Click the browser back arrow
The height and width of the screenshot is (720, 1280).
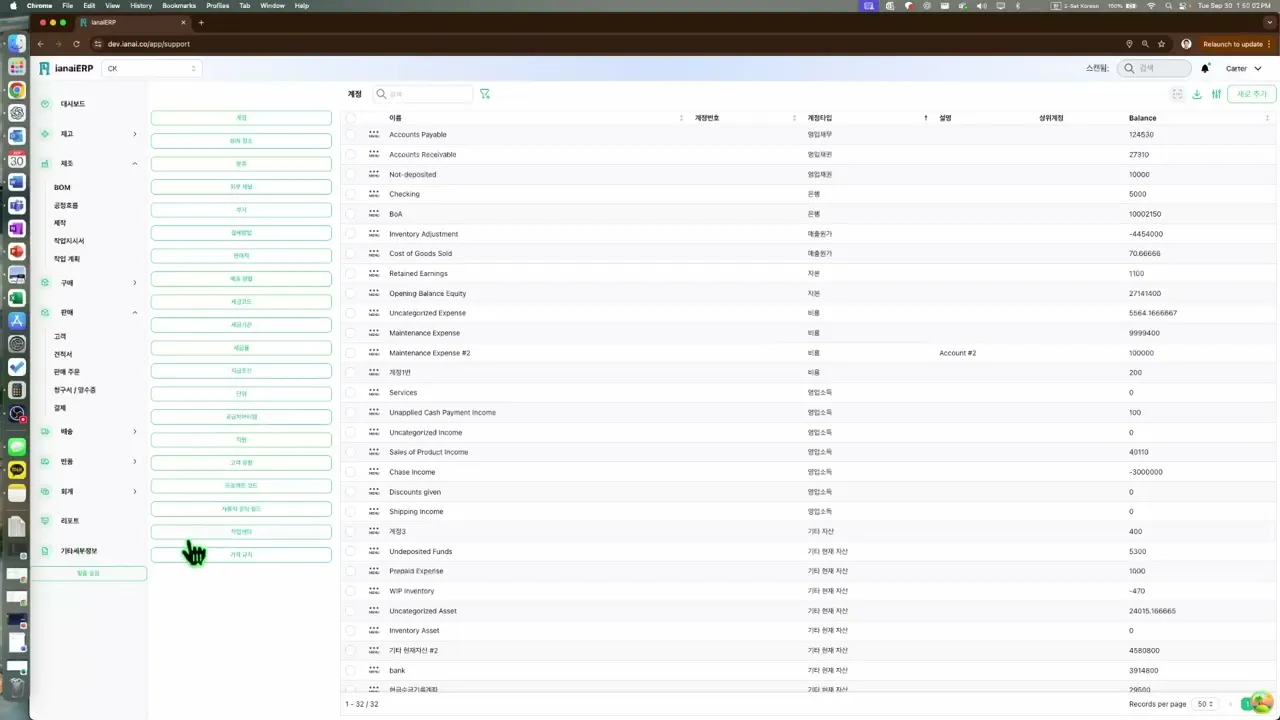point(41,44)
